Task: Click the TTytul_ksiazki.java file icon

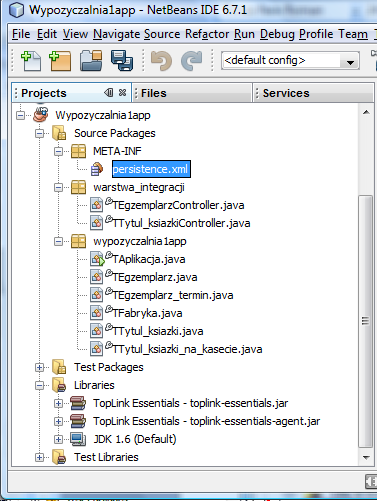Action: click(96, 331)
